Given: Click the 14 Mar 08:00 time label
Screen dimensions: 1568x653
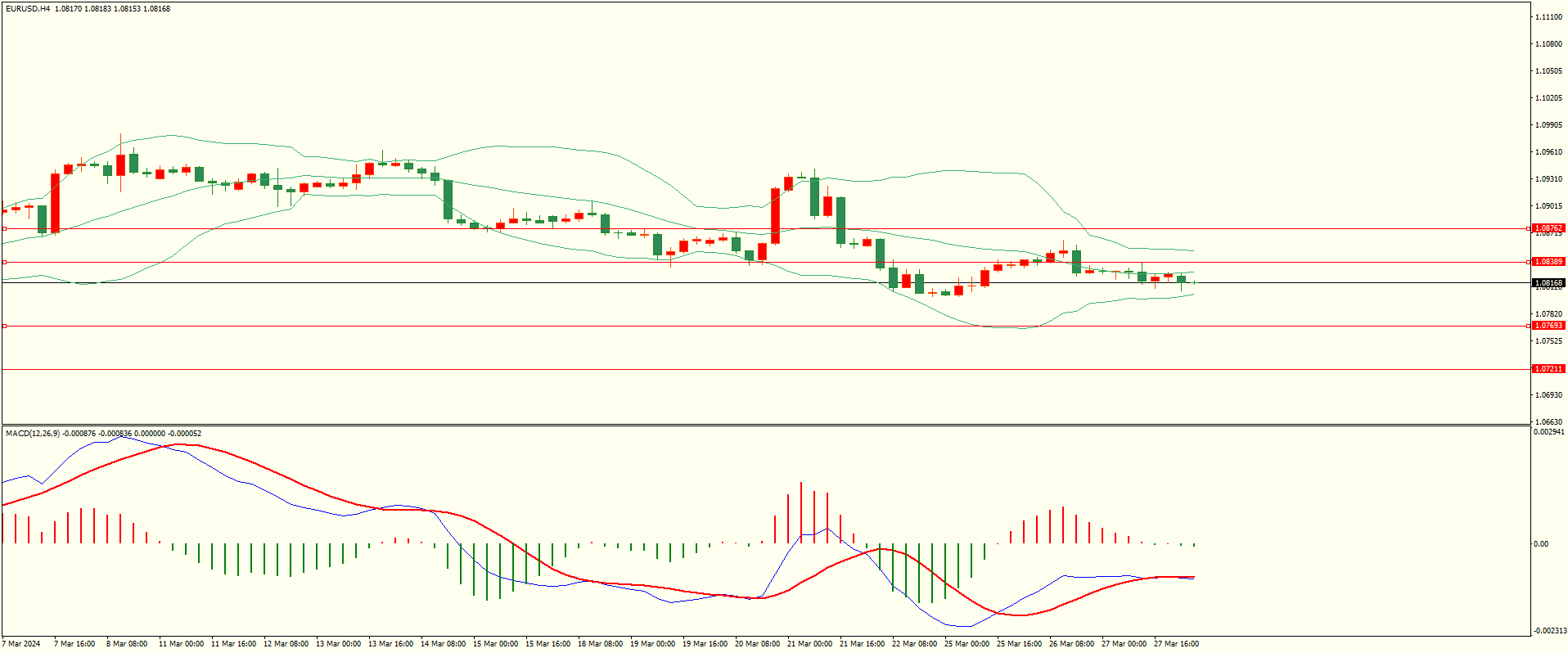Looking at the screenshot, I should (443, 644).
